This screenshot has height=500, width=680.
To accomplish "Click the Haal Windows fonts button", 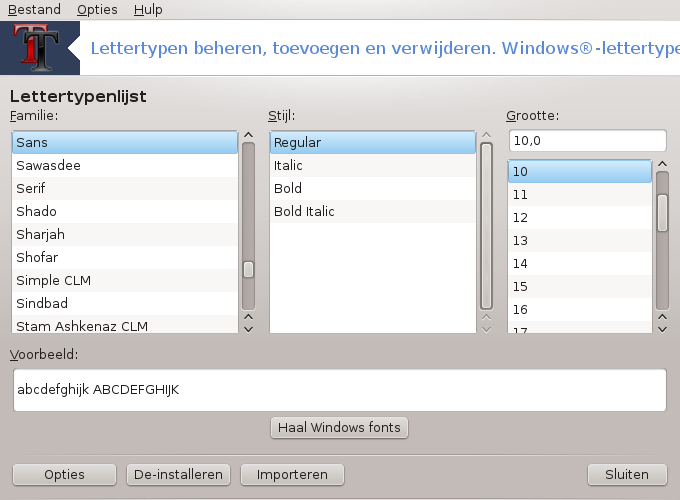I will point(339,428).
